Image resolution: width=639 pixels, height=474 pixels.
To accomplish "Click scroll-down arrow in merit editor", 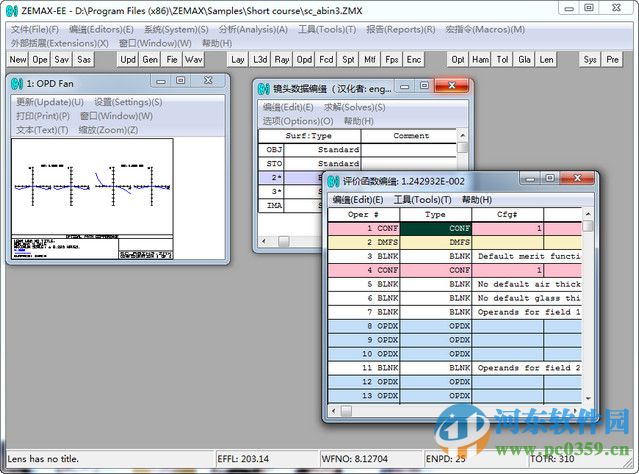I will 588,398.
